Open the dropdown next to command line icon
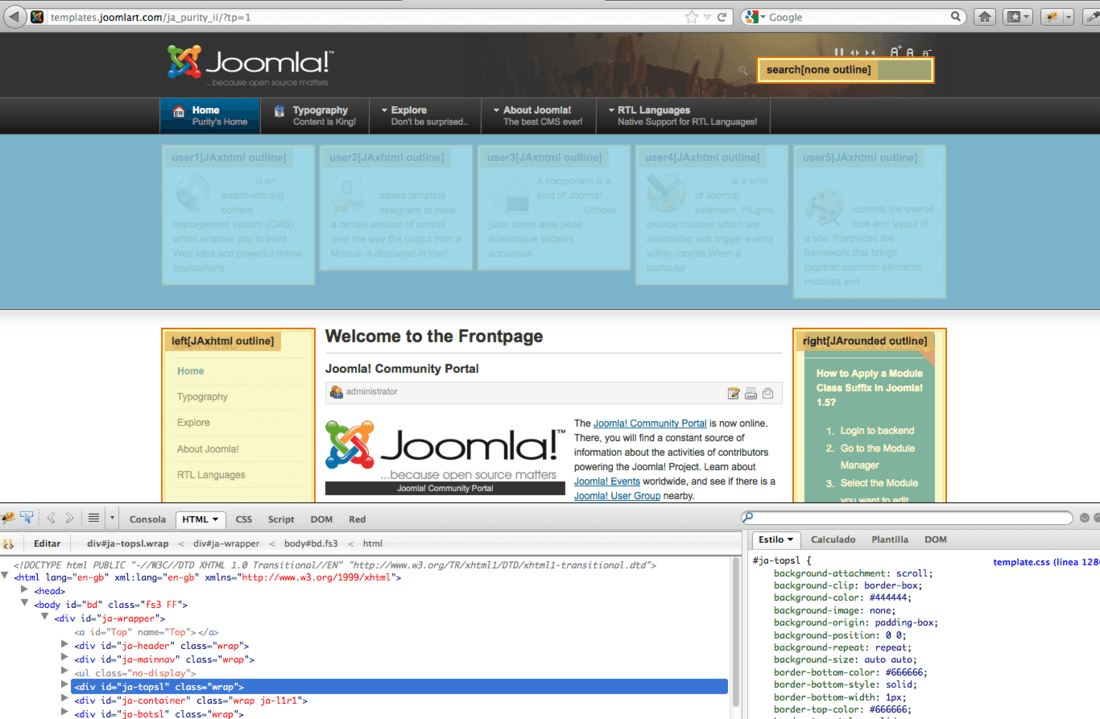This screenshot has width=1100, height=719. click(112, 518)
